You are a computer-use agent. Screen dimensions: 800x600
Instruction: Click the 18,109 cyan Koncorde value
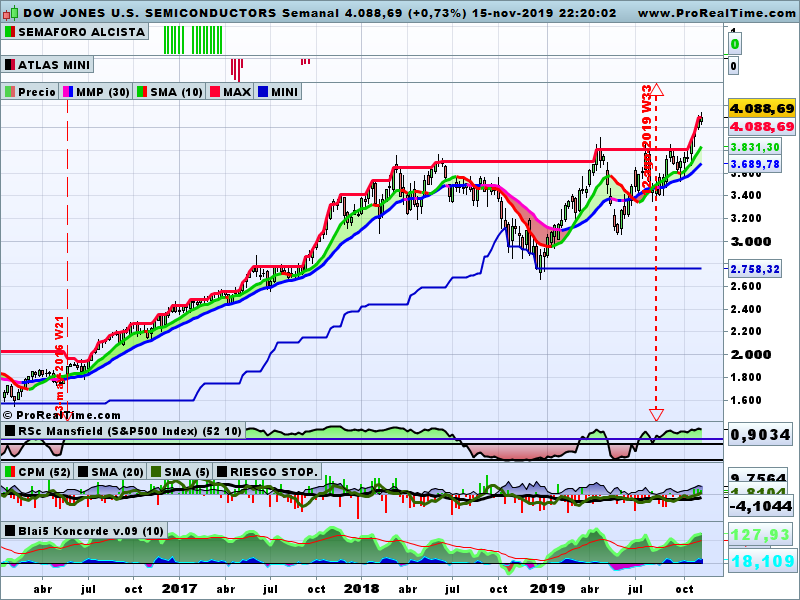[x=762, y=561]
